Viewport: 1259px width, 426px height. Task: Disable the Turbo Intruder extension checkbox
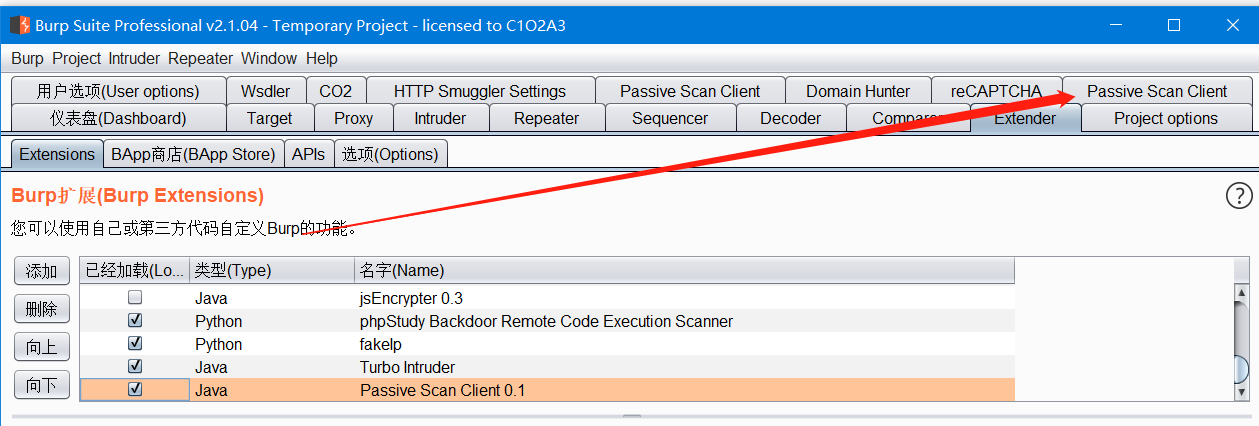135,367
